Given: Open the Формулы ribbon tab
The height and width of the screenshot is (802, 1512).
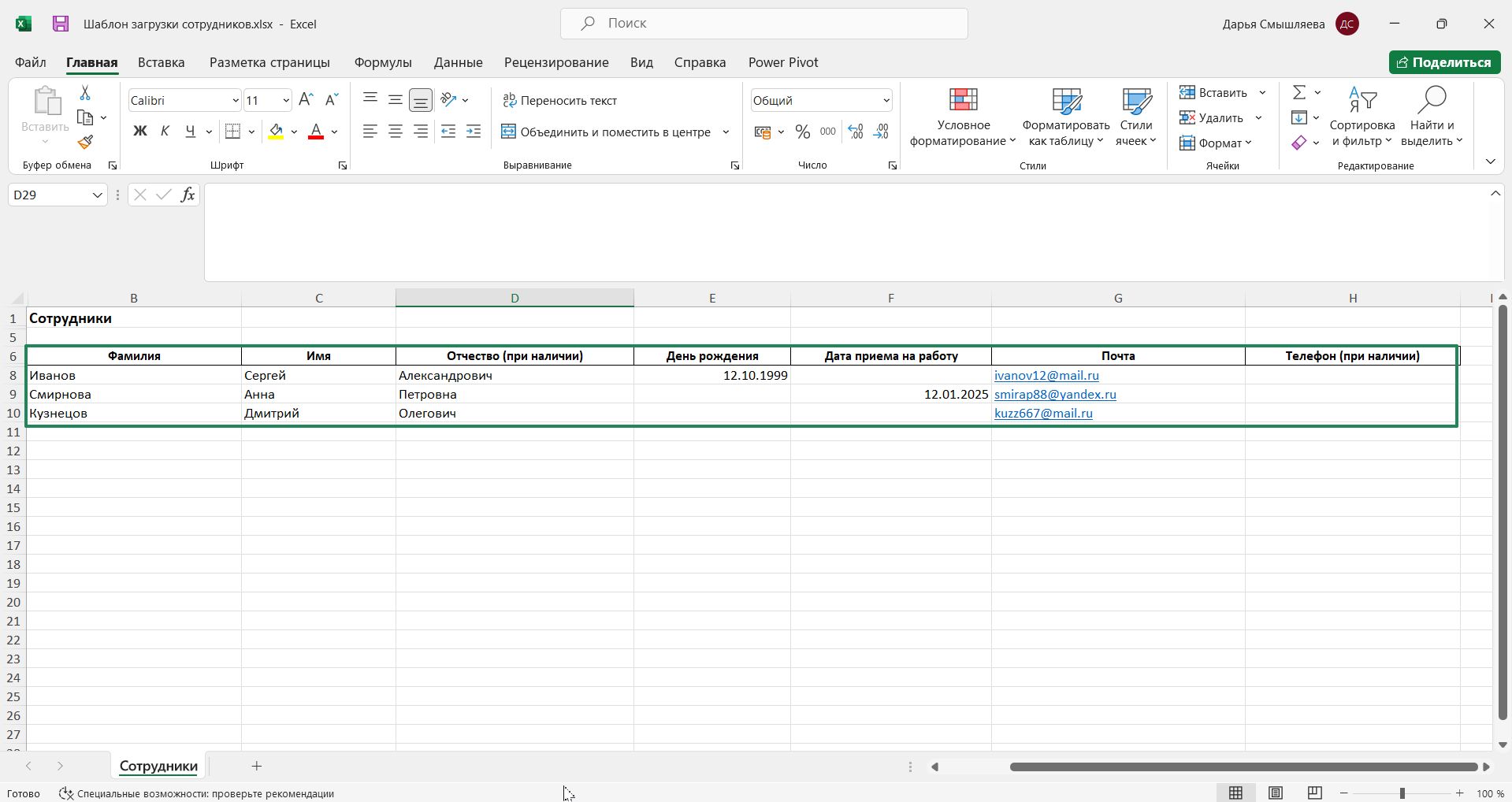Looking at the screenshot, I should click(x=382, y=62).
